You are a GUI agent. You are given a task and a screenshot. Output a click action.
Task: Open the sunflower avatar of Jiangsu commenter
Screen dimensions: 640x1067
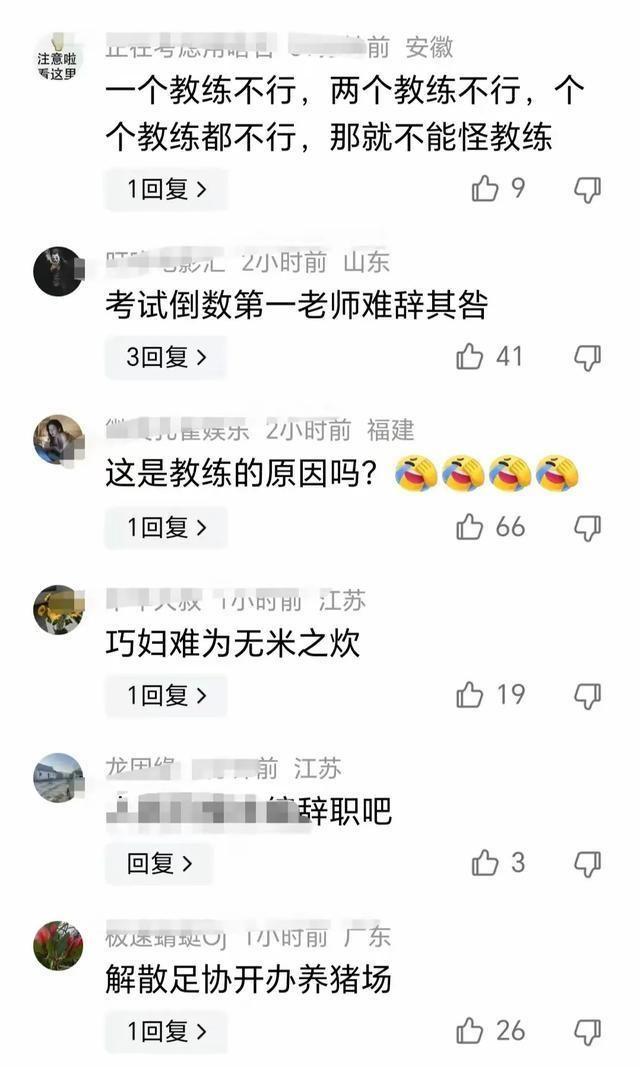click(58, 610)
